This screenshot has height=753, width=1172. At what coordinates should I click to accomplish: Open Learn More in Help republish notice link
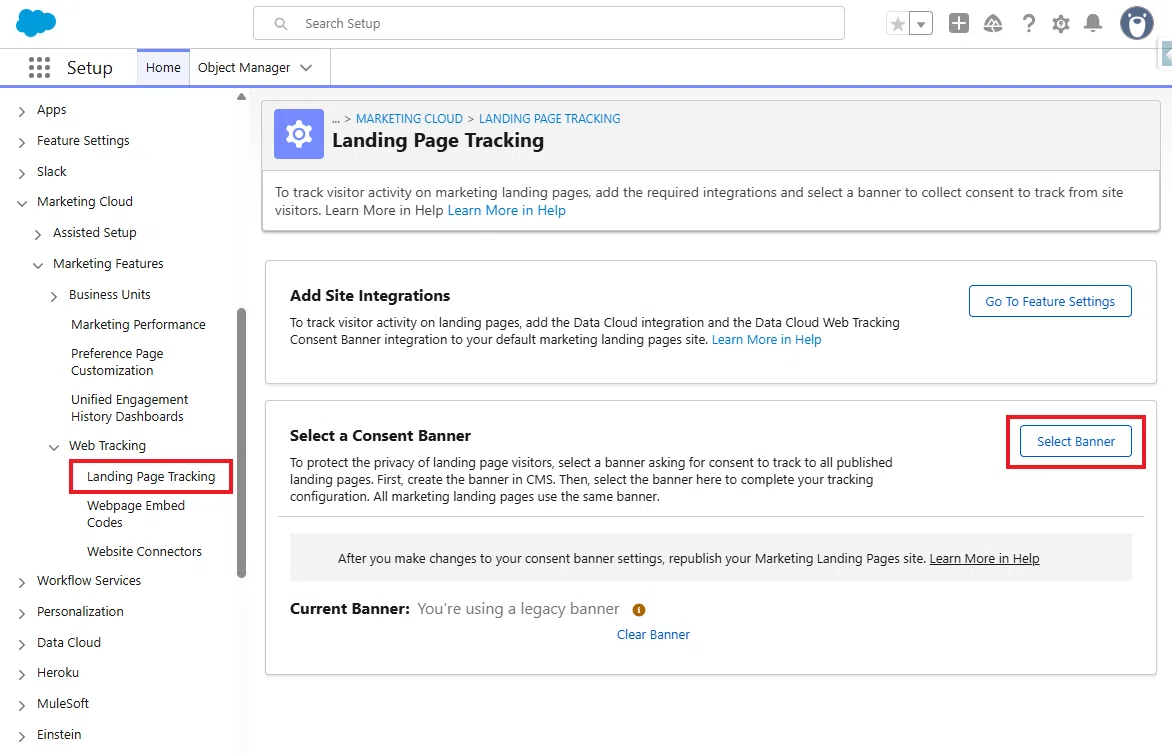tap(984, 559)
